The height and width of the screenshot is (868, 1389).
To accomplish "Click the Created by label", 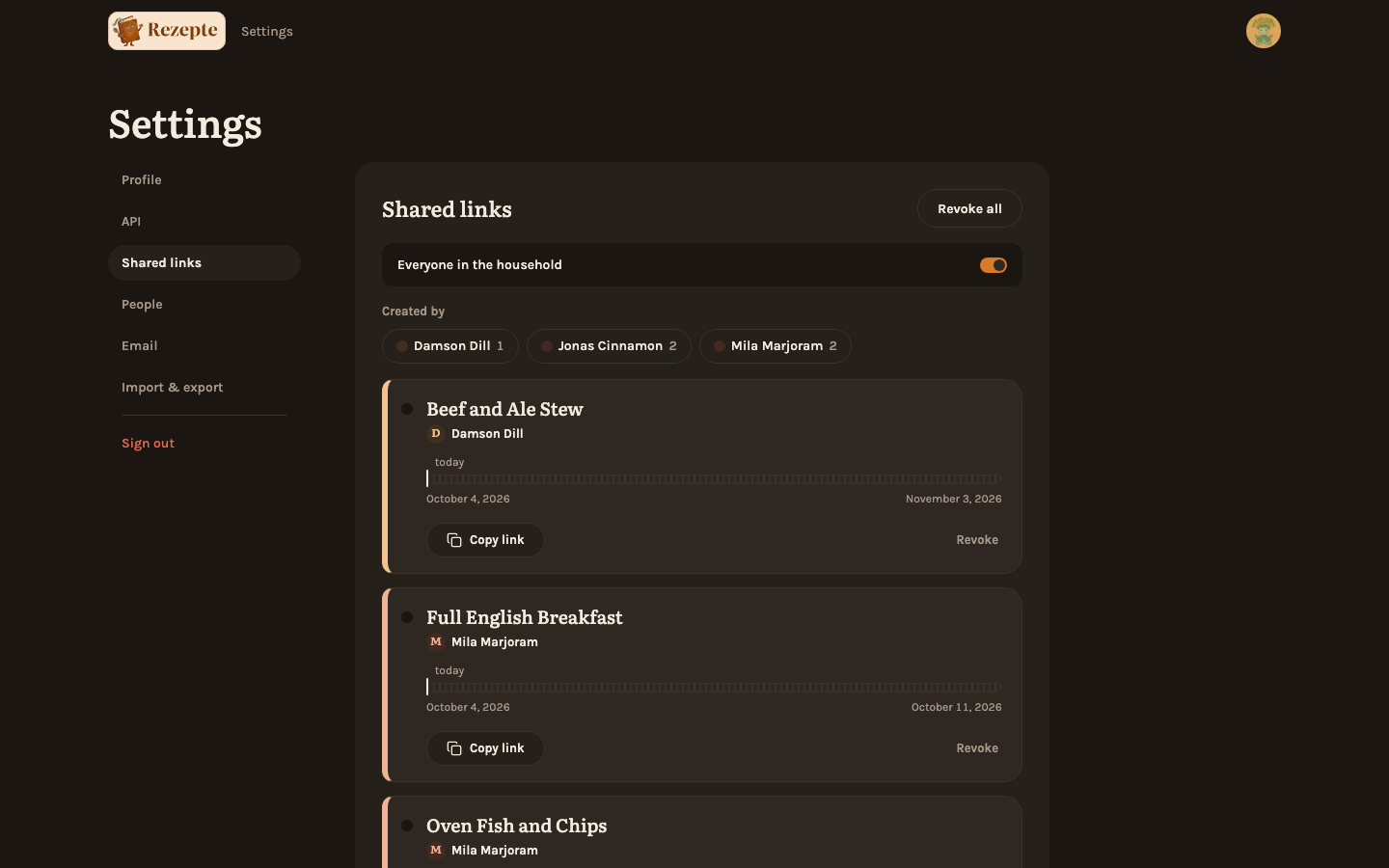I will pyautogui.click(x=413, y=312).
